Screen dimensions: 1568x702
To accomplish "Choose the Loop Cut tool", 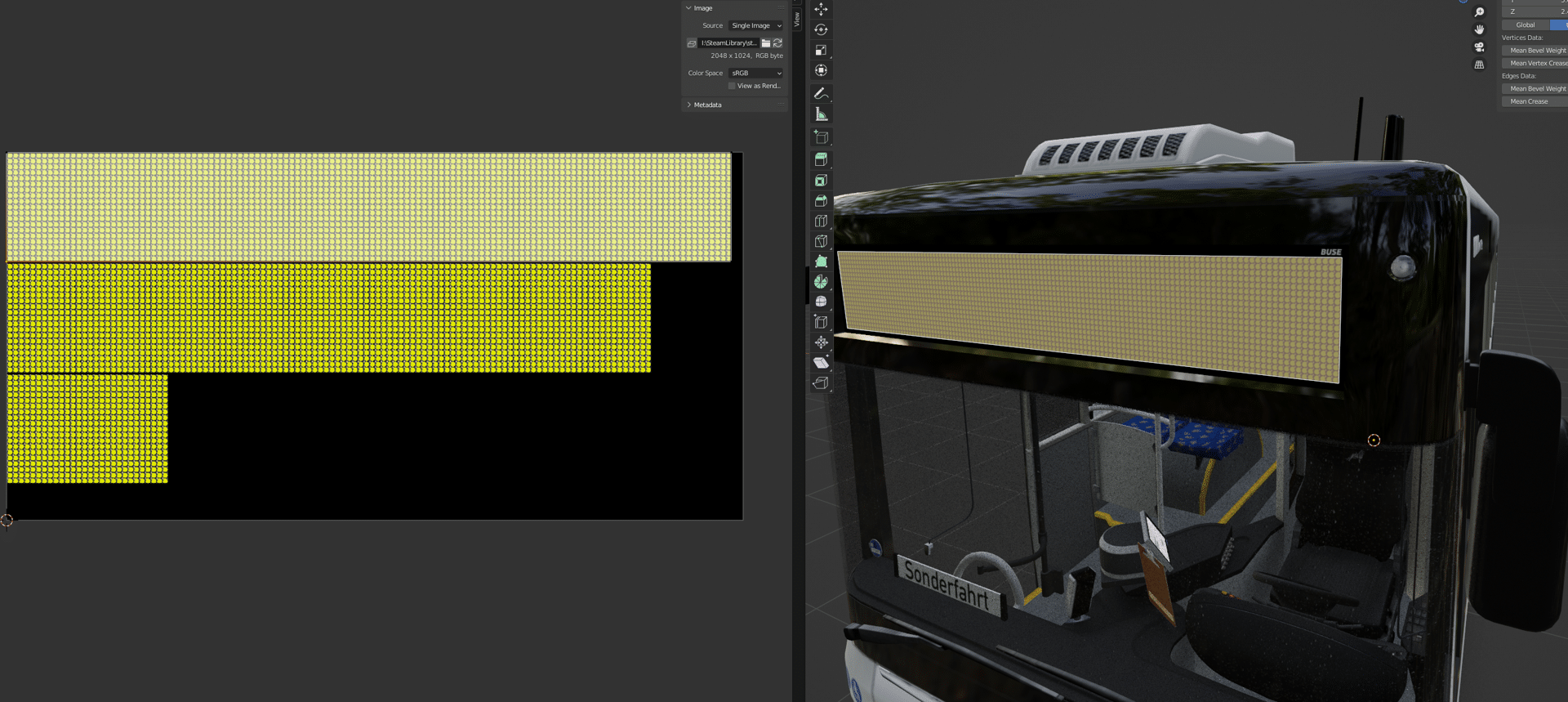I will pos(821,221).
